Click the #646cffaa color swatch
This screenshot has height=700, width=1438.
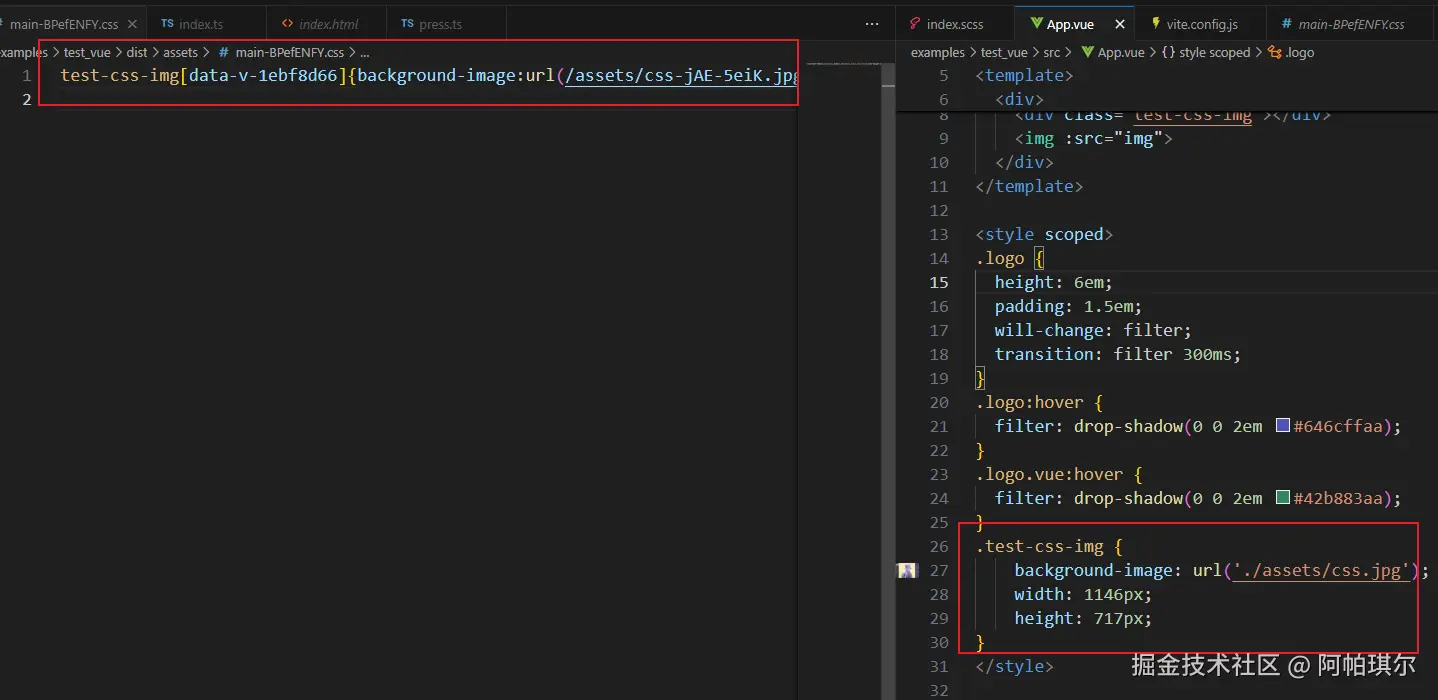(1283, 426)
